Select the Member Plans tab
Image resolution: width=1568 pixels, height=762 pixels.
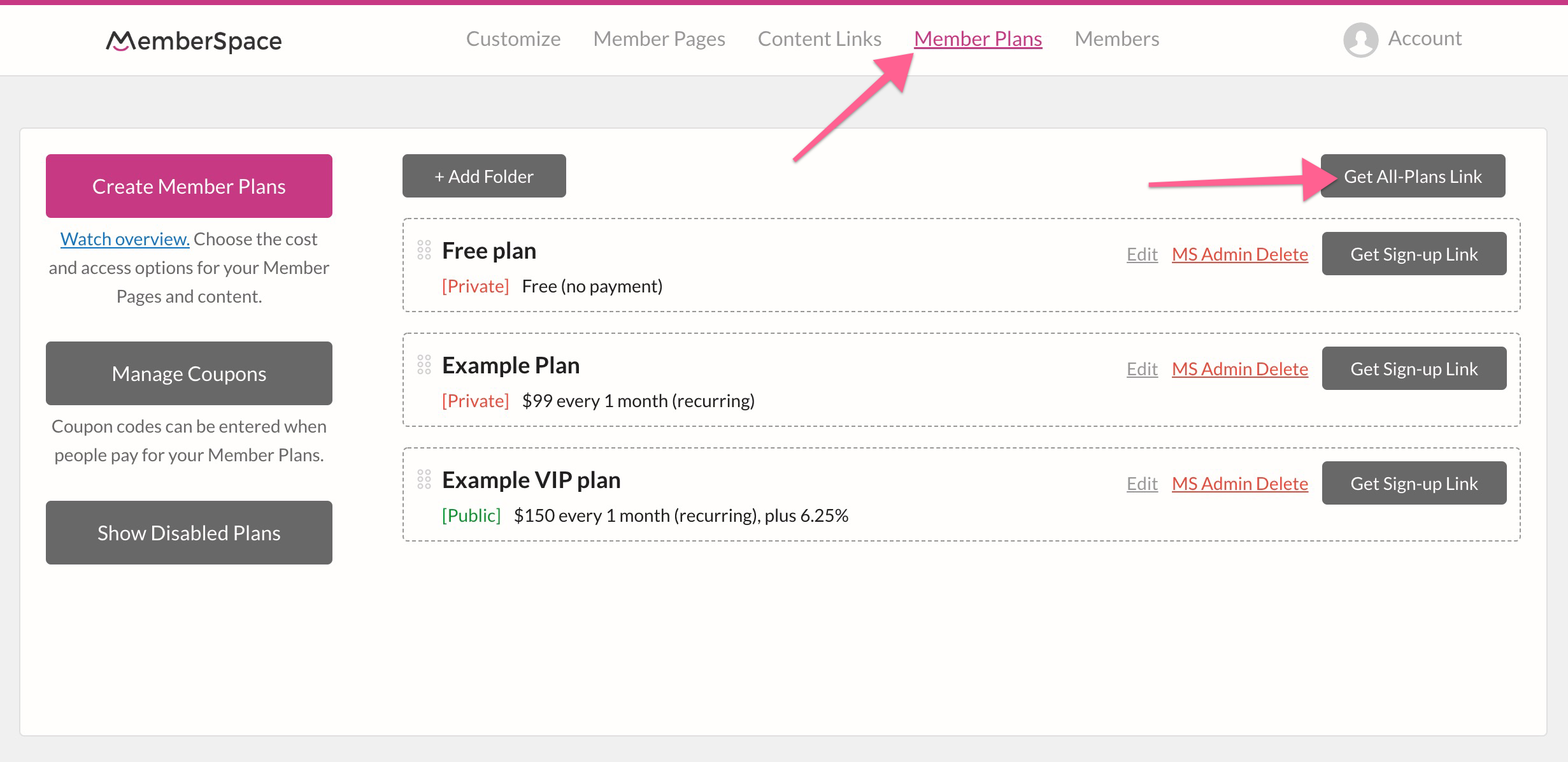(978, 38)
